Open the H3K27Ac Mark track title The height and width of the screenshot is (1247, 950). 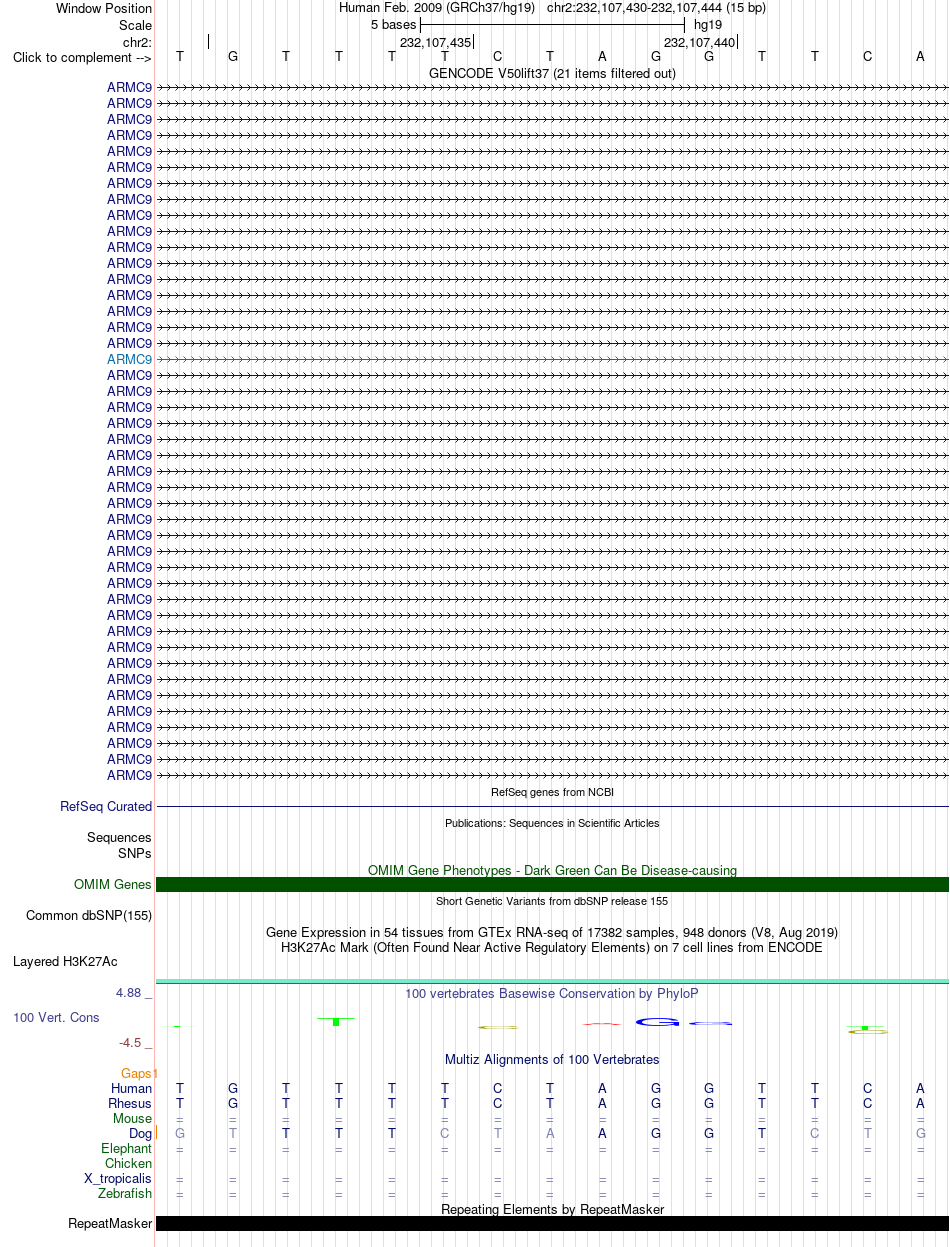coord(552,947)
